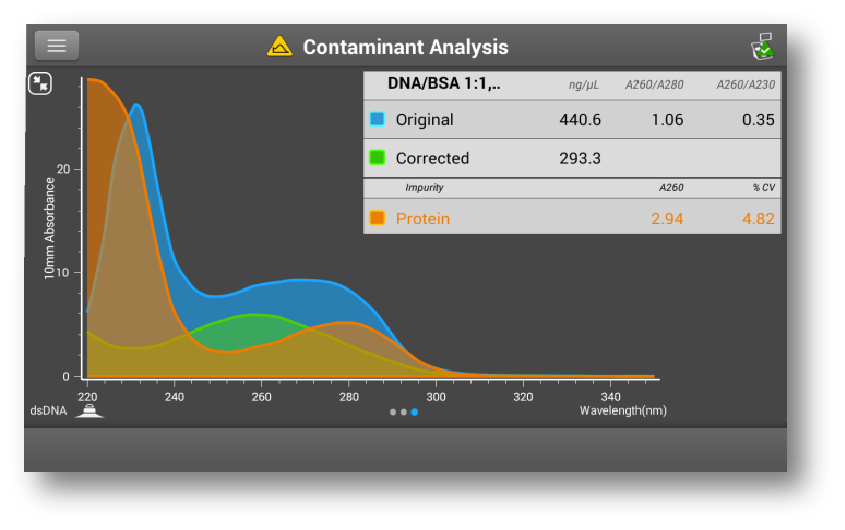
Task: Click the Contaminant Analysis title
Action: pos(405,47)
